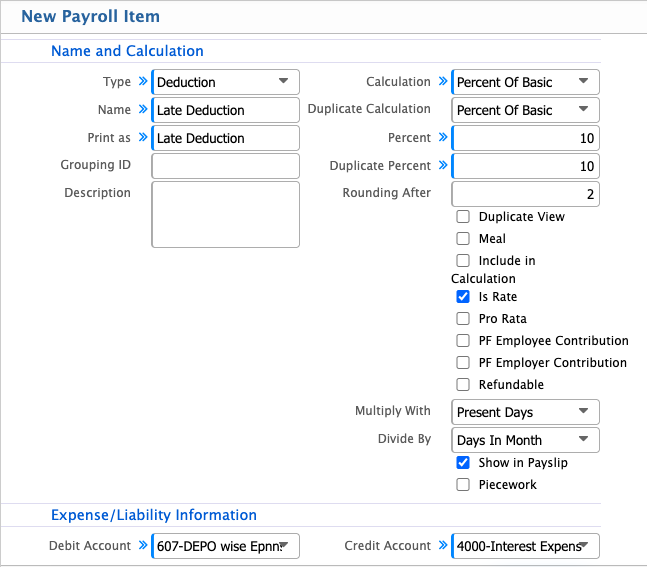Focus the Grouping ID field

pos(225,166)
